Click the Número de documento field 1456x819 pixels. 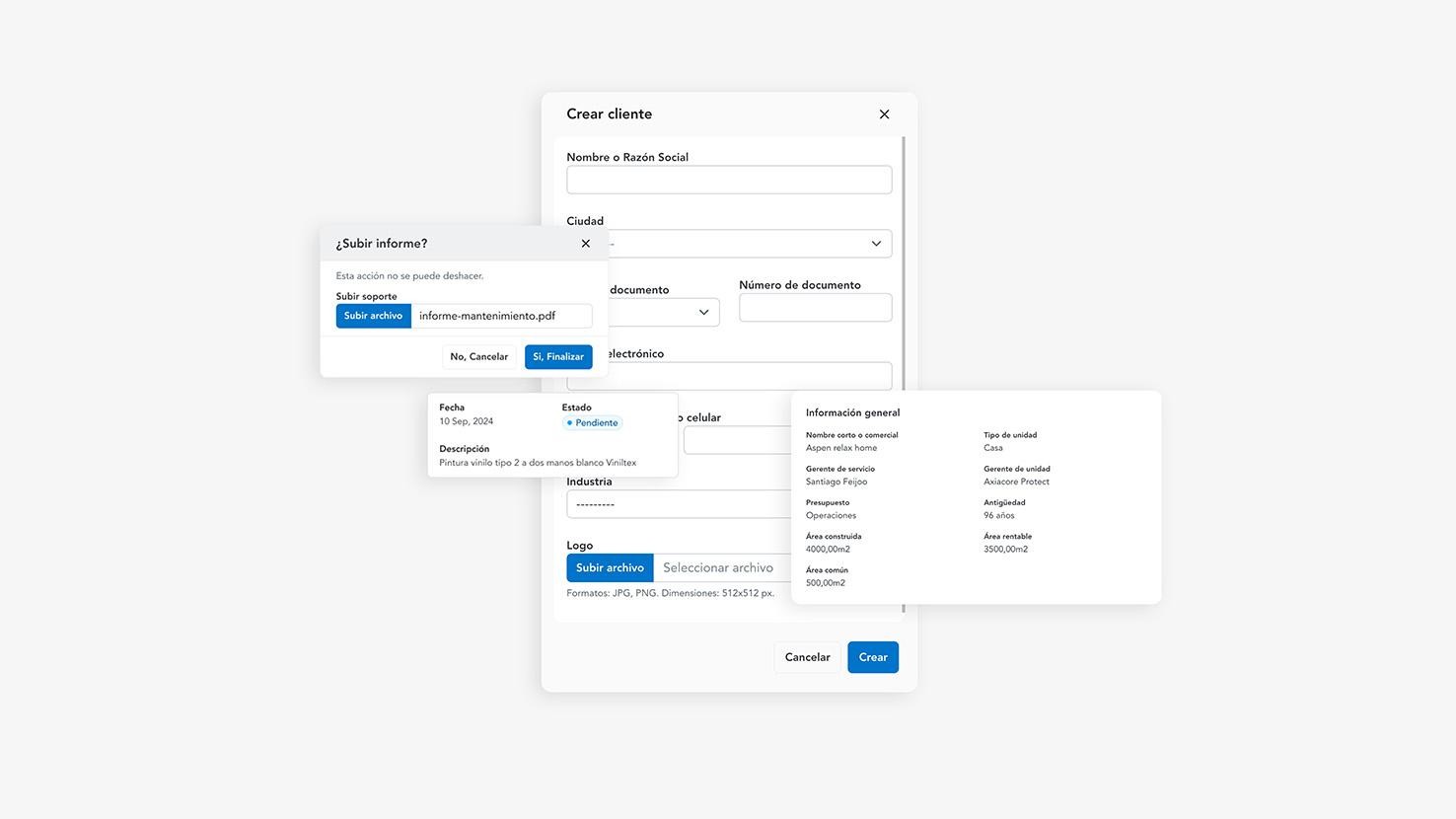815,307
